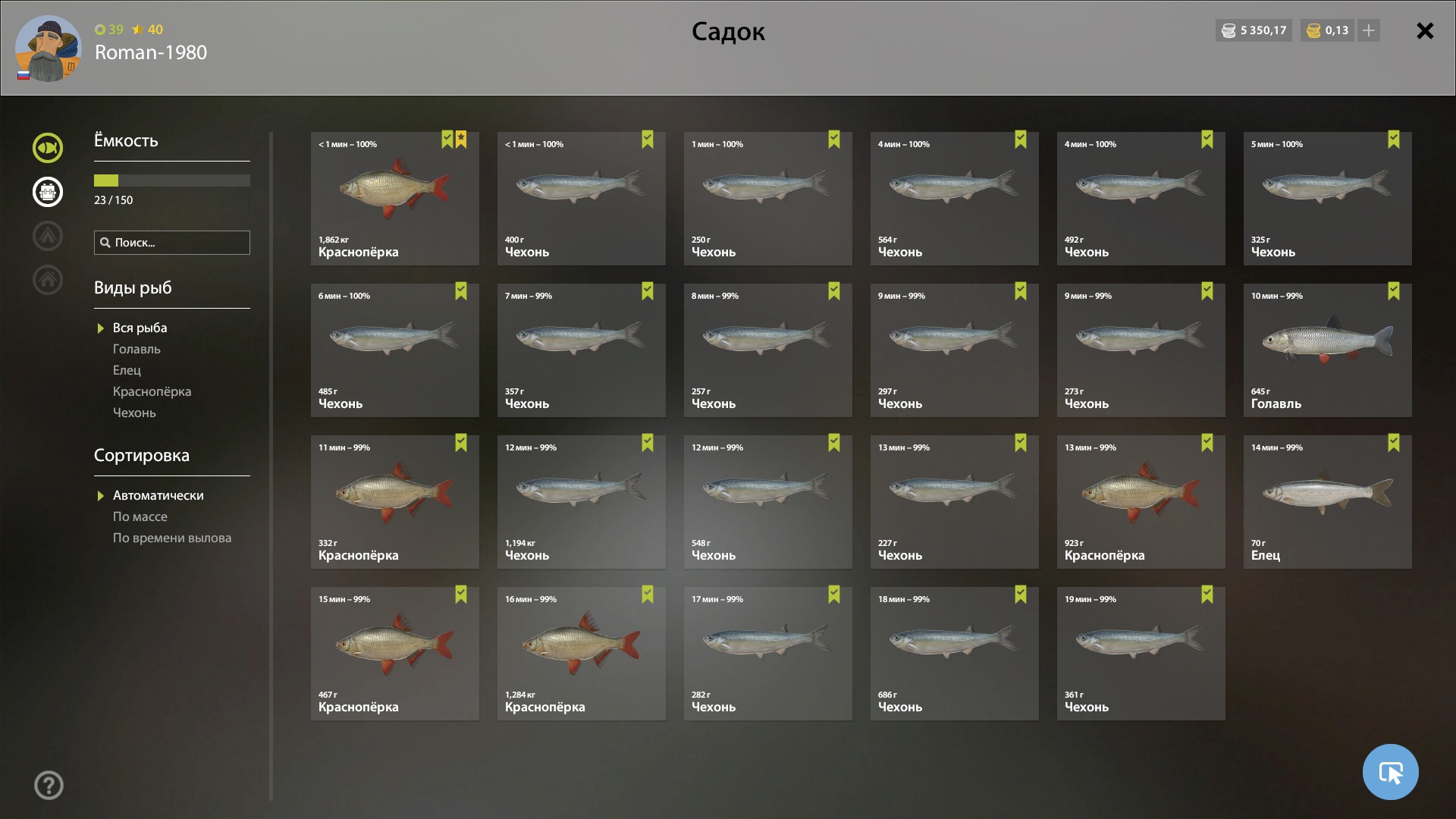This screenshot has height=819, width=1456.
Task: Focus the Поиск search field
Action: pos(172,243)
